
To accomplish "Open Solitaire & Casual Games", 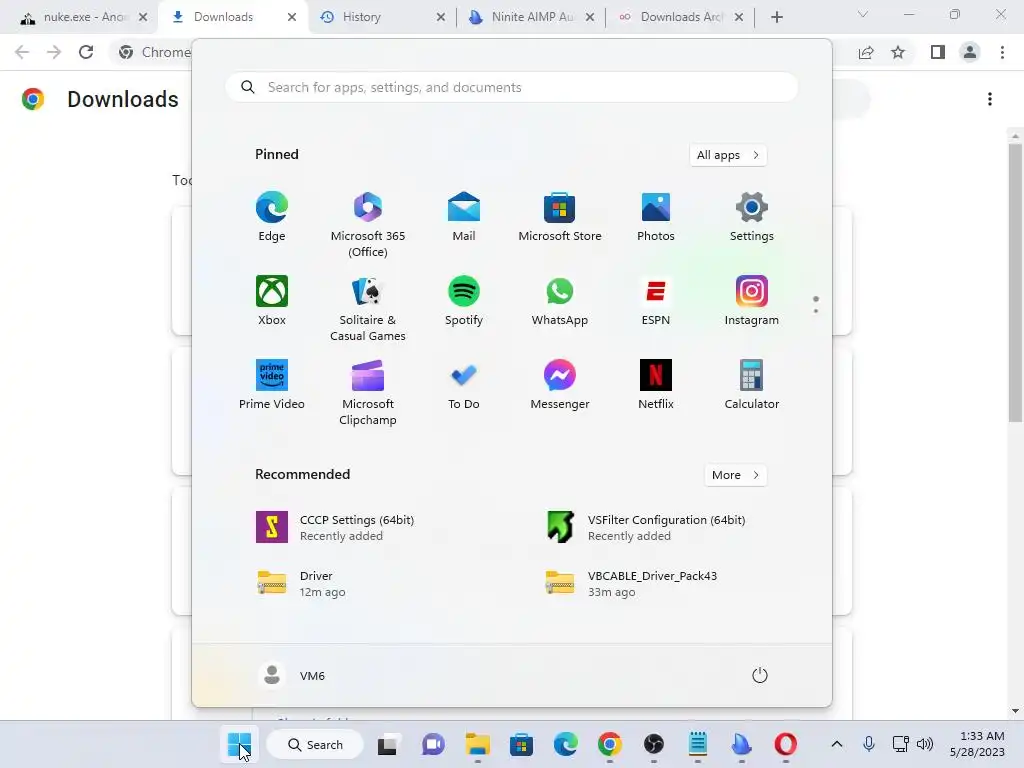I will (x=368, y=308).
